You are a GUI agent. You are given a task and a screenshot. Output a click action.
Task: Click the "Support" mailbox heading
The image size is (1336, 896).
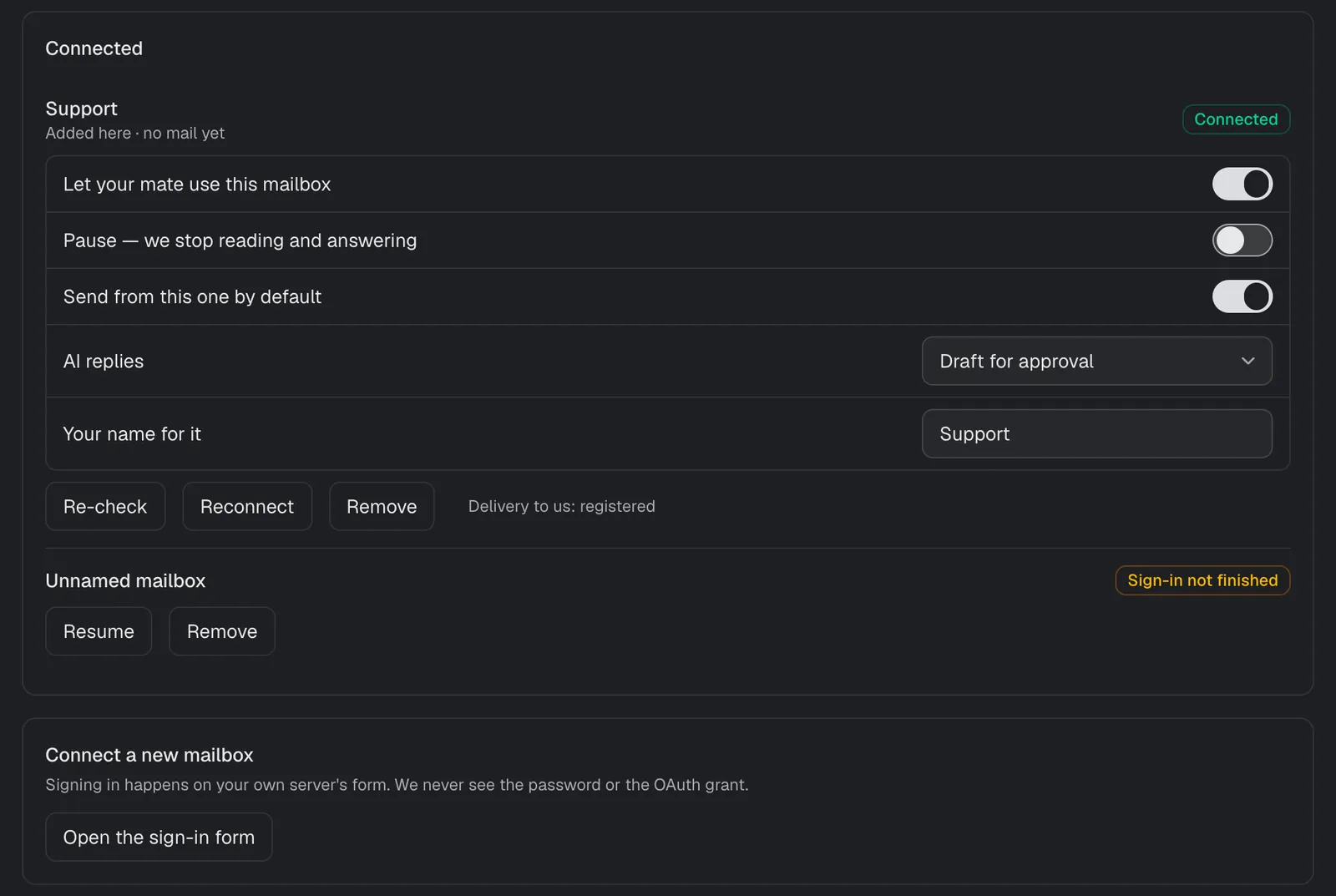click(x=82, y=109)
